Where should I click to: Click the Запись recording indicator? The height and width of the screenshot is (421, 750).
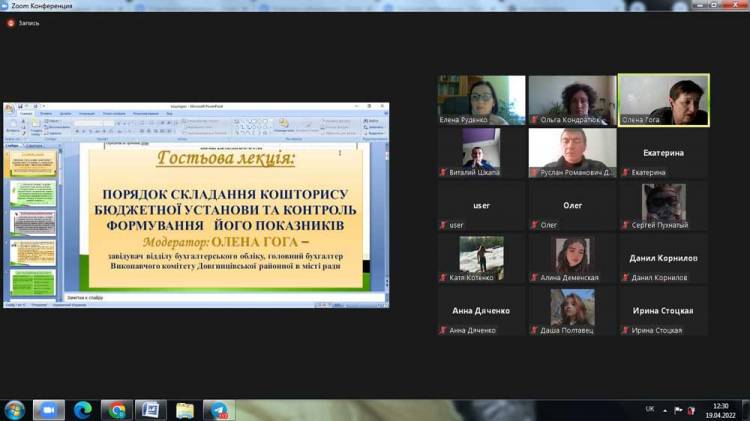[24, 22]
